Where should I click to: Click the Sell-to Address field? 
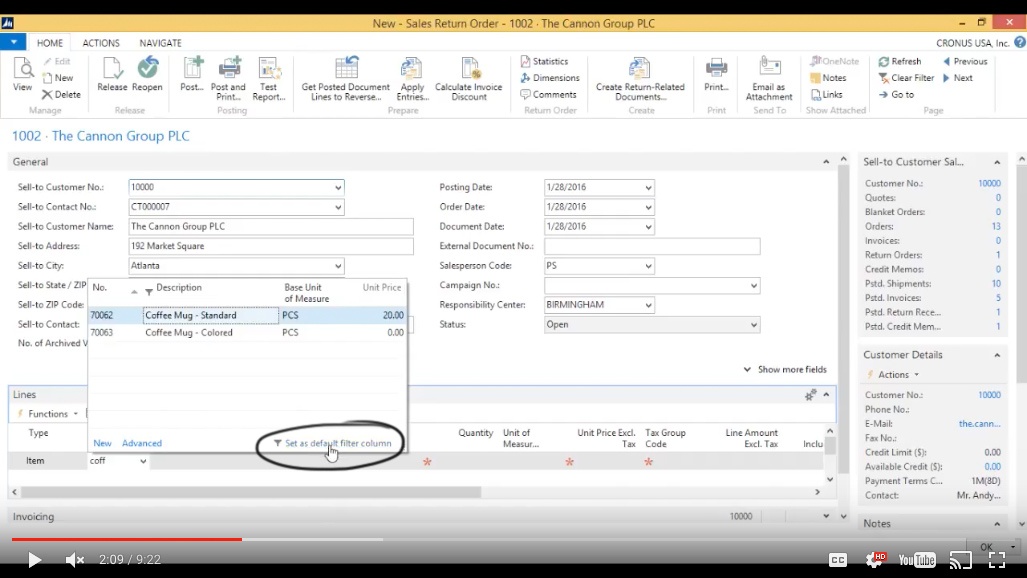271,246
